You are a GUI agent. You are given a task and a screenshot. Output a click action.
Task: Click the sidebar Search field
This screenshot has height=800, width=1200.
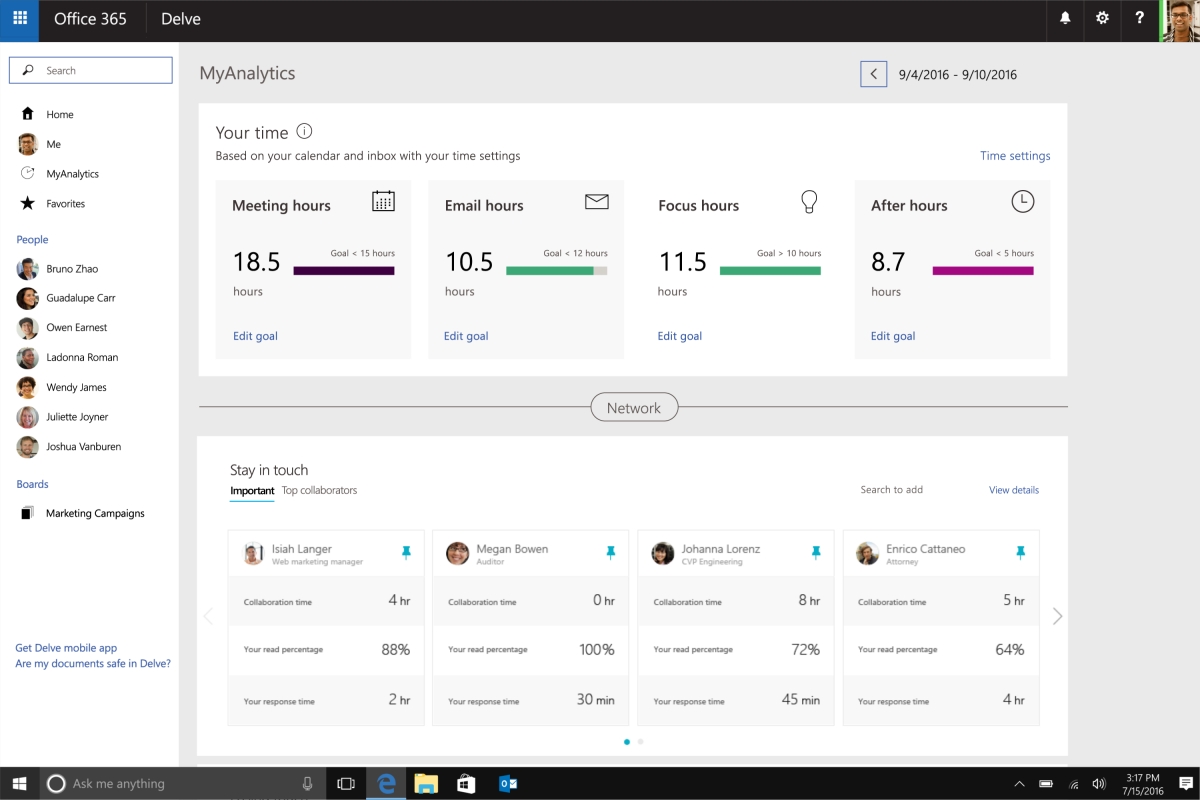[90, 70]
